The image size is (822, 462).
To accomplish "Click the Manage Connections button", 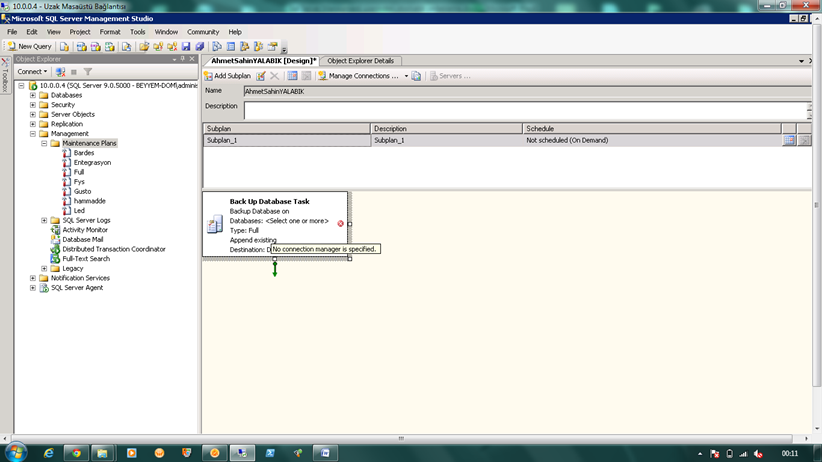I will pos(359,76).
